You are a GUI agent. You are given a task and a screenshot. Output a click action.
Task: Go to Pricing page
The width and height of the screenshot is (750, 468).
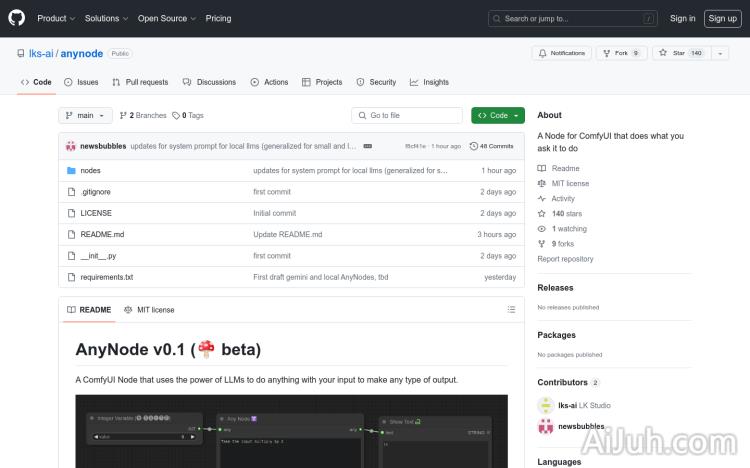click(218, 18)
